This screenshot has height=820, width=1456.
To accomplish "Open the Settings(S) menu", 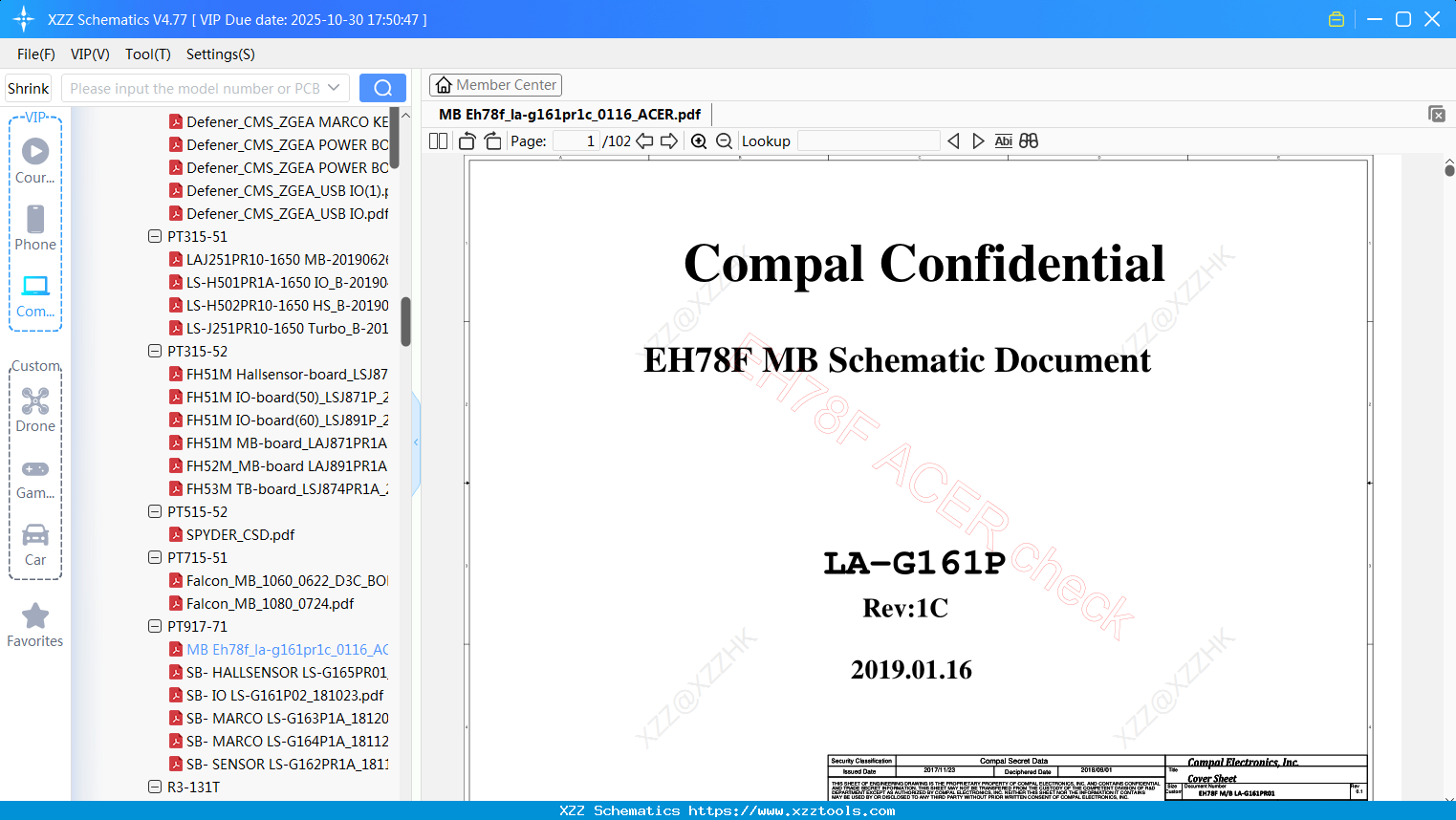I will tap(221, 54).
